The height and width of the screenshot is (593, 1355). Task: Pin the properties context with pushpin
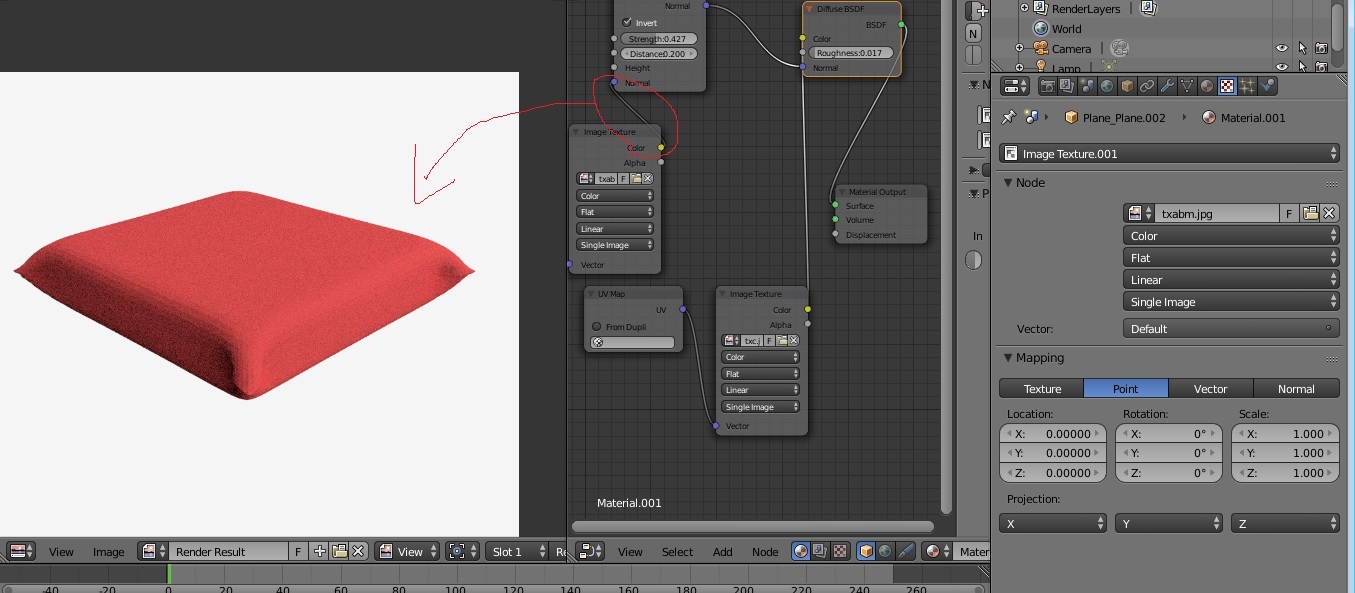pyautogui.click(x=1009, y=118)
